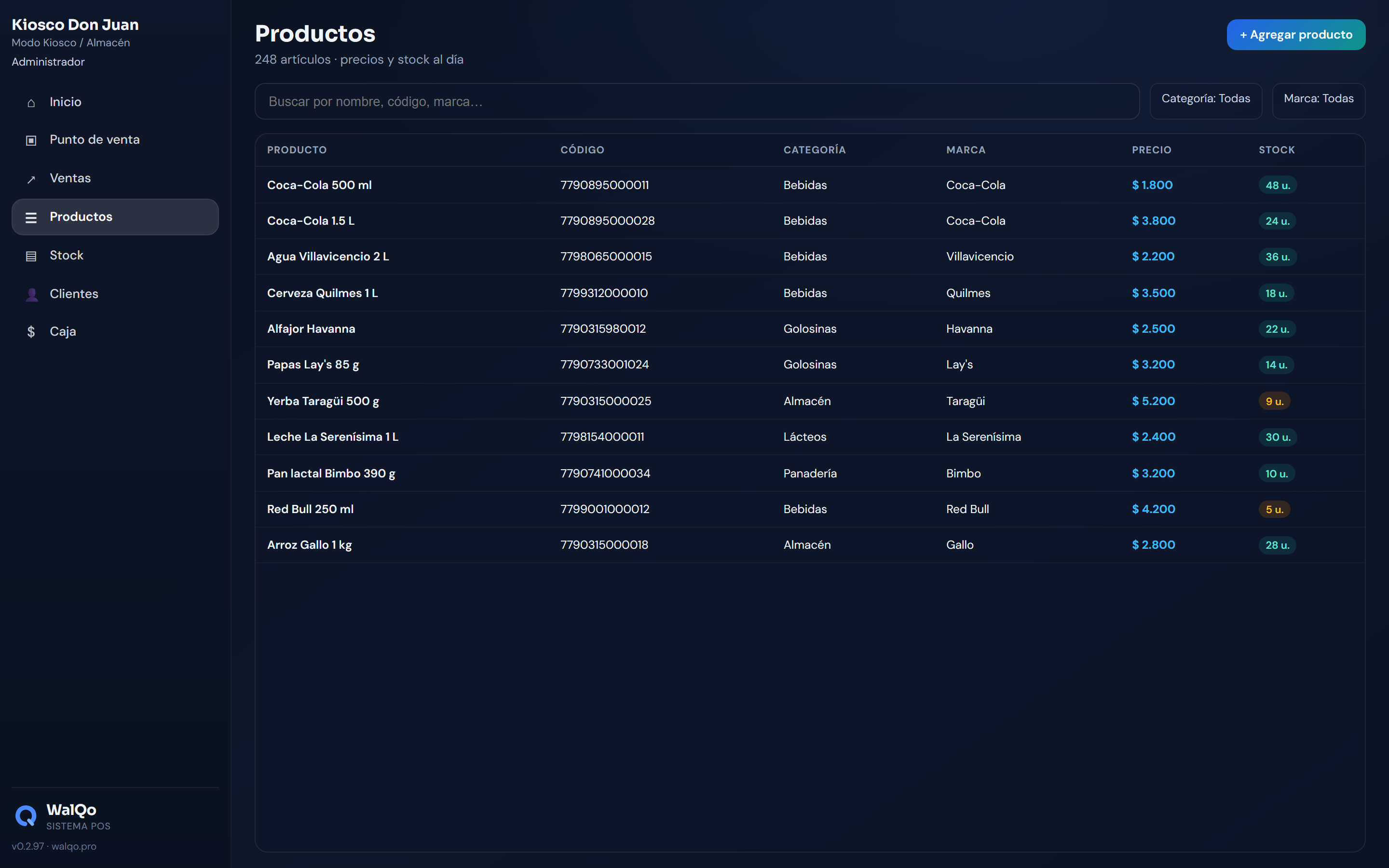The height and width of the screenshot is (868, 1389).
Task: Click the $ 2.800 price
Action: click(1153, 544)
